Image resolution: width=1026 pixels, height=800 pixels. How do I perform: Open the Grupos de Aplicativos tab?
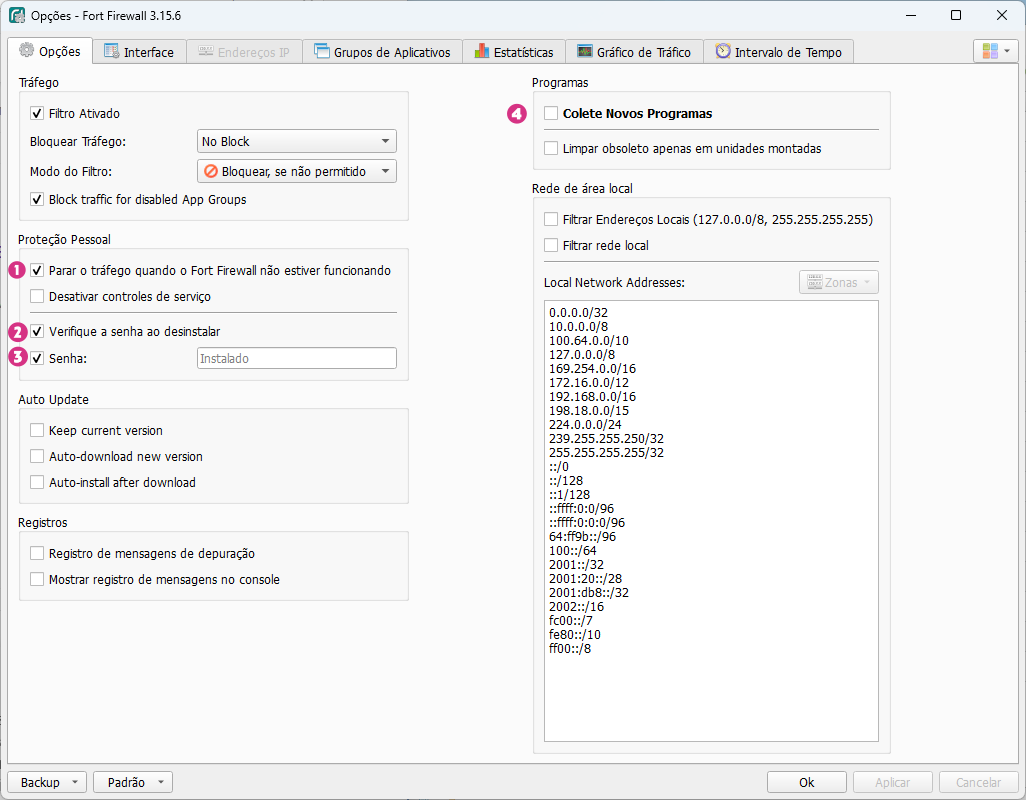pyautogui.click(x=383, y=52)
